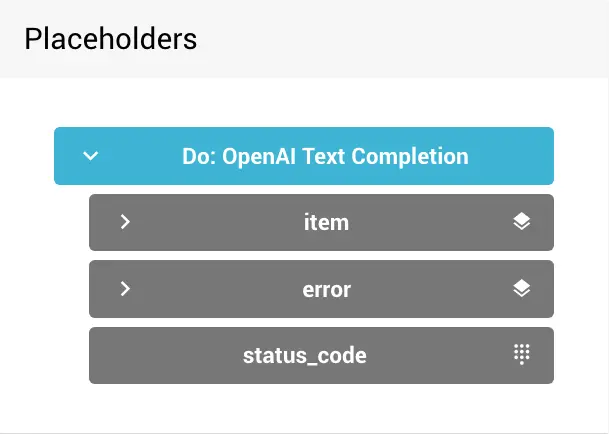Click the Do: OpenAI Text Completion title
Viewport: 609px width, 434px height.
pyautogui.click(x=325, y=156)
